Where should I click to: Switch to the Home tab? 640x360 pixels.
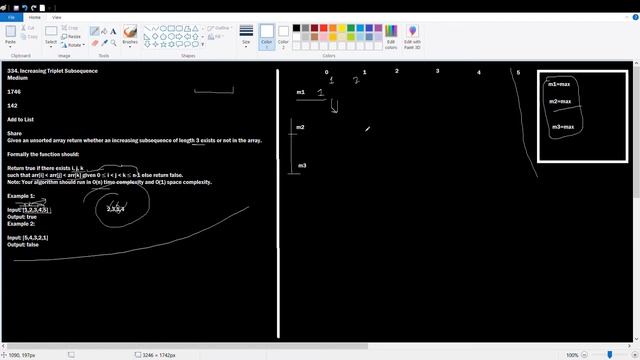35,17
